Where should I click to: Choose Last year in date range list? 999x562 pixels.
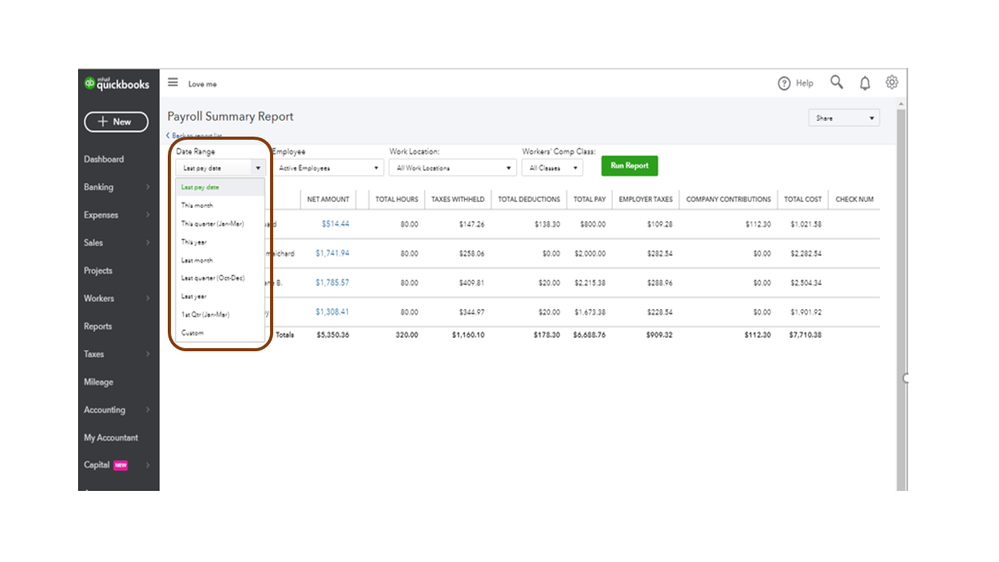pos(194,296)
